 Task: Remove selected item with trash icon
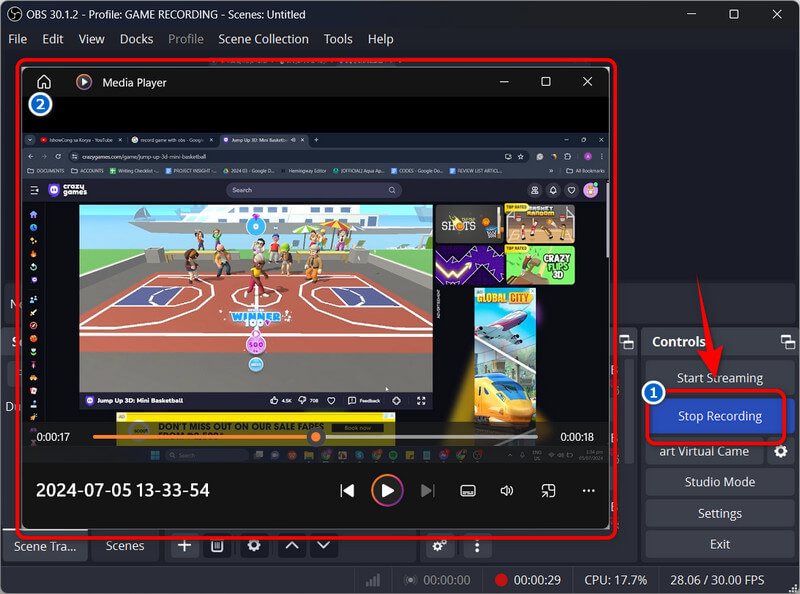pos(217,546)
